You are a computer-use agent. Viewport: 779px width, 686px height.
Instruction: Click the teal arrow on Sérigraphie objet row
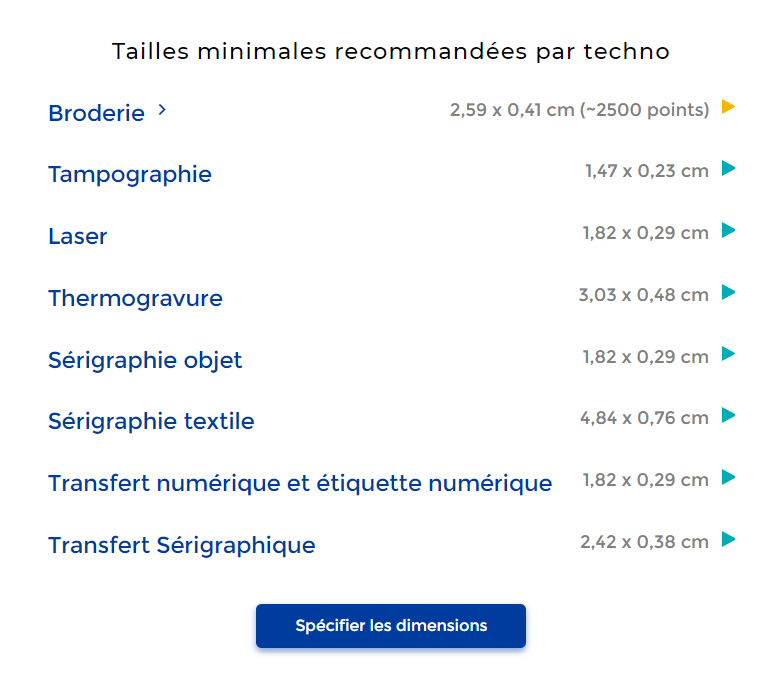pos(729,355)
